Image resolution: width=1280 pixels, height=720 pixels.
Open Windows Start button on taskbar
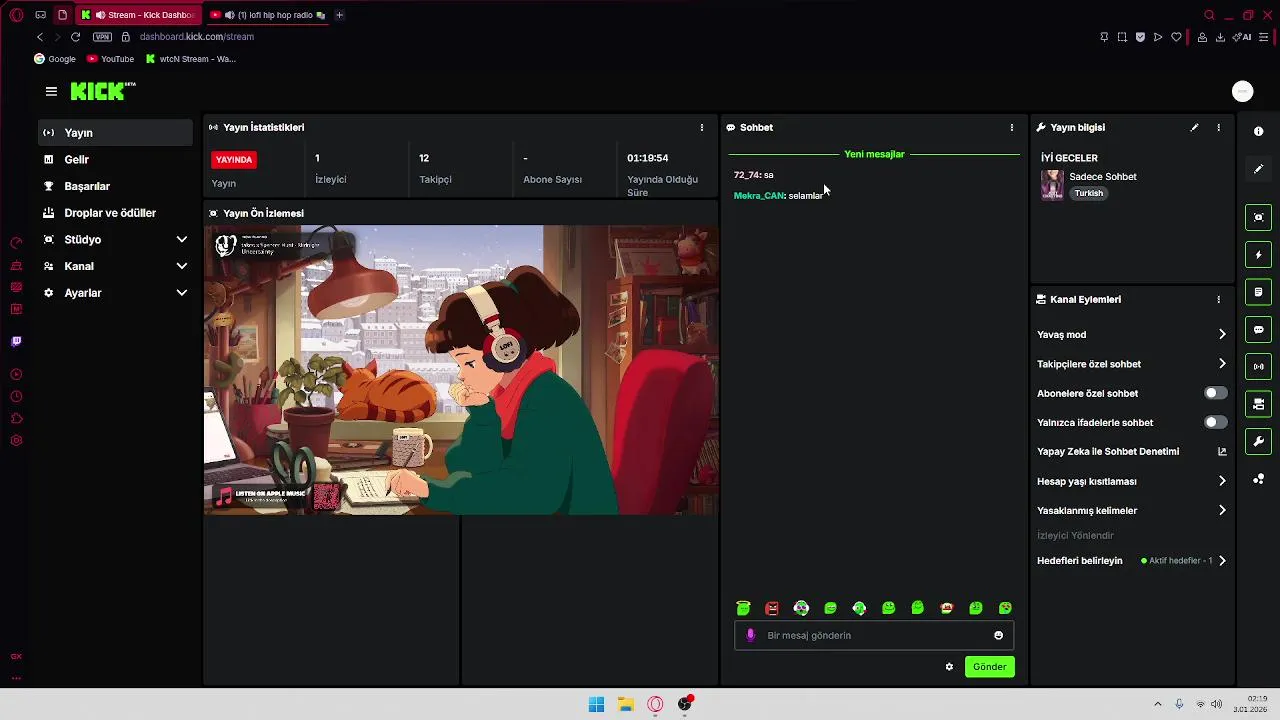tap(596, 704)
